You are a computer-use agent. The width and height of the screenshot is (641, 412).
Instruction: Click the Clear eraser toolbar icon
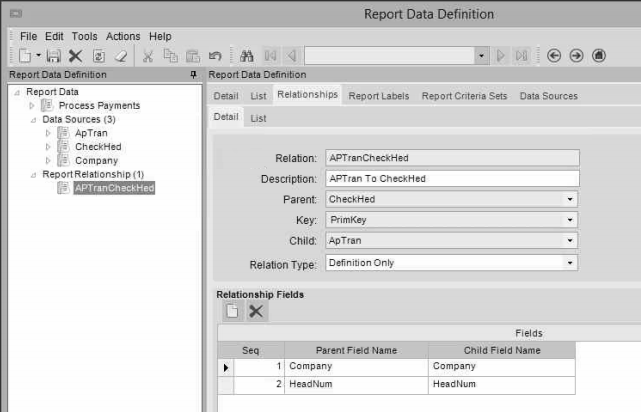(x=121, y=56)
